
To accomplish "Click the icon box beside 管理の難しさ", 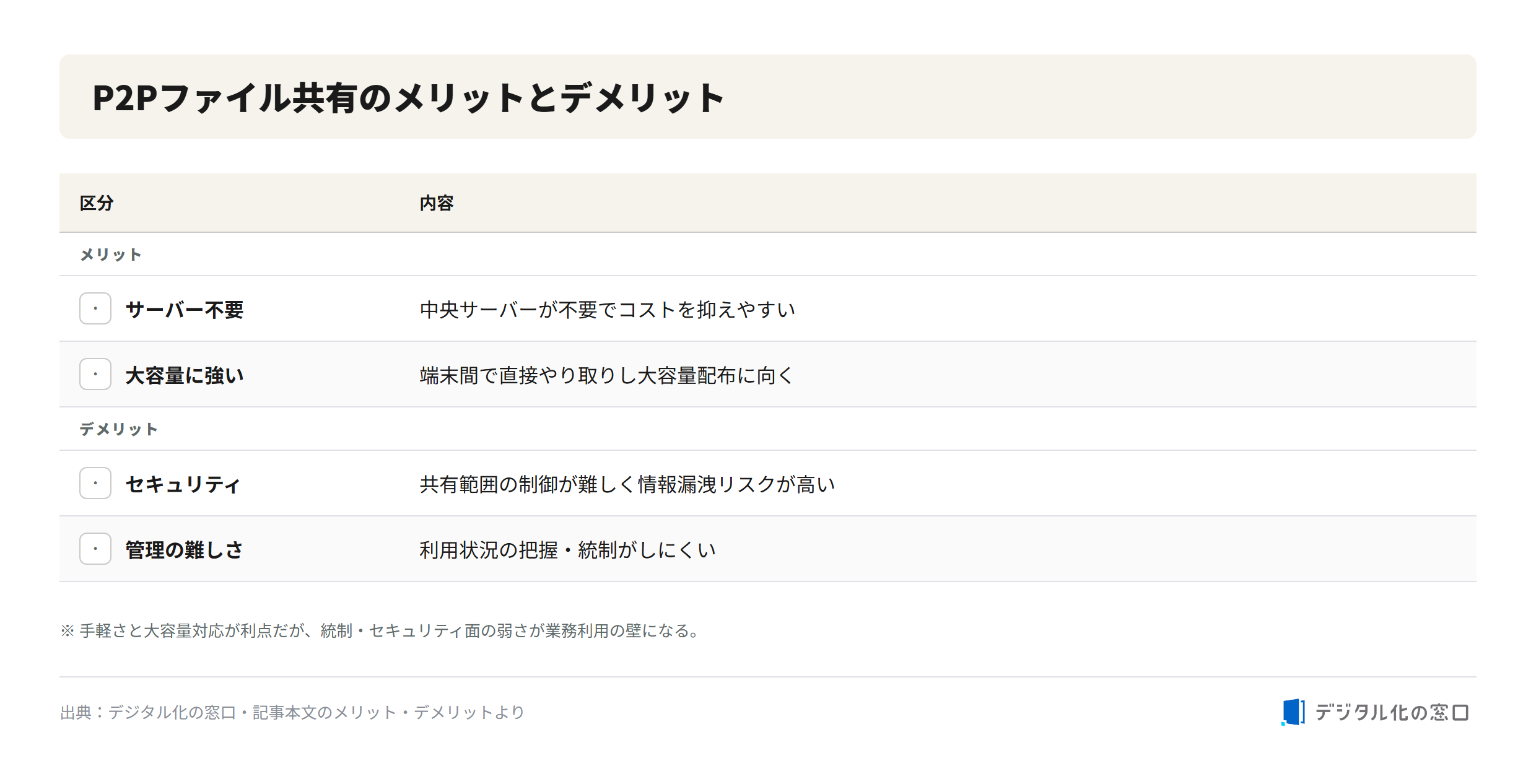I will 95,549.
